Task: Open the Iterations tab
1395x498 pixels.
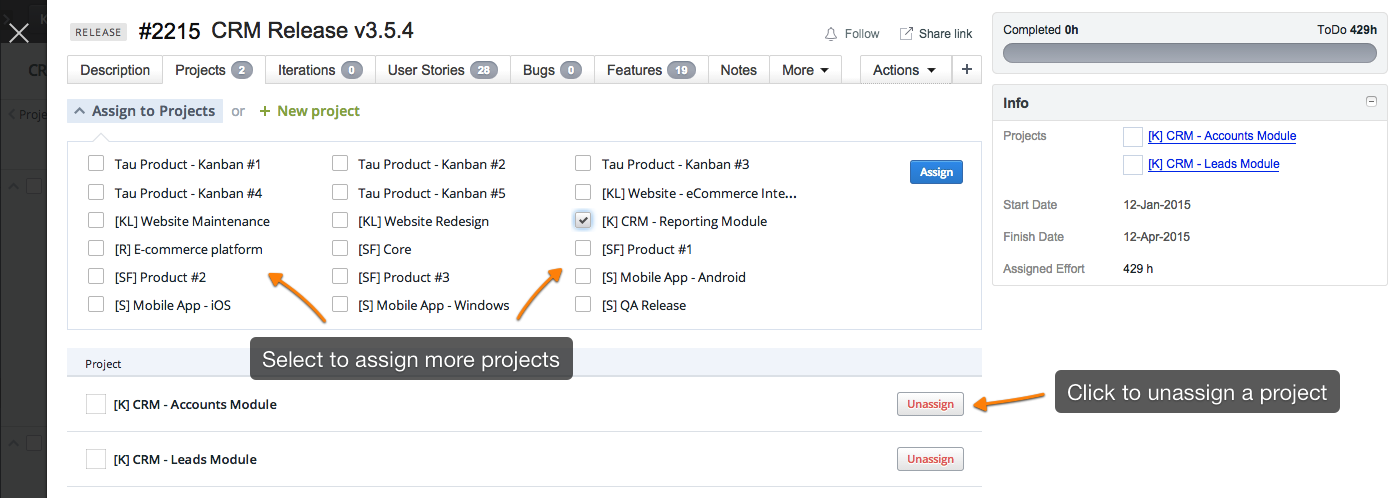Action: pos(320,70)
